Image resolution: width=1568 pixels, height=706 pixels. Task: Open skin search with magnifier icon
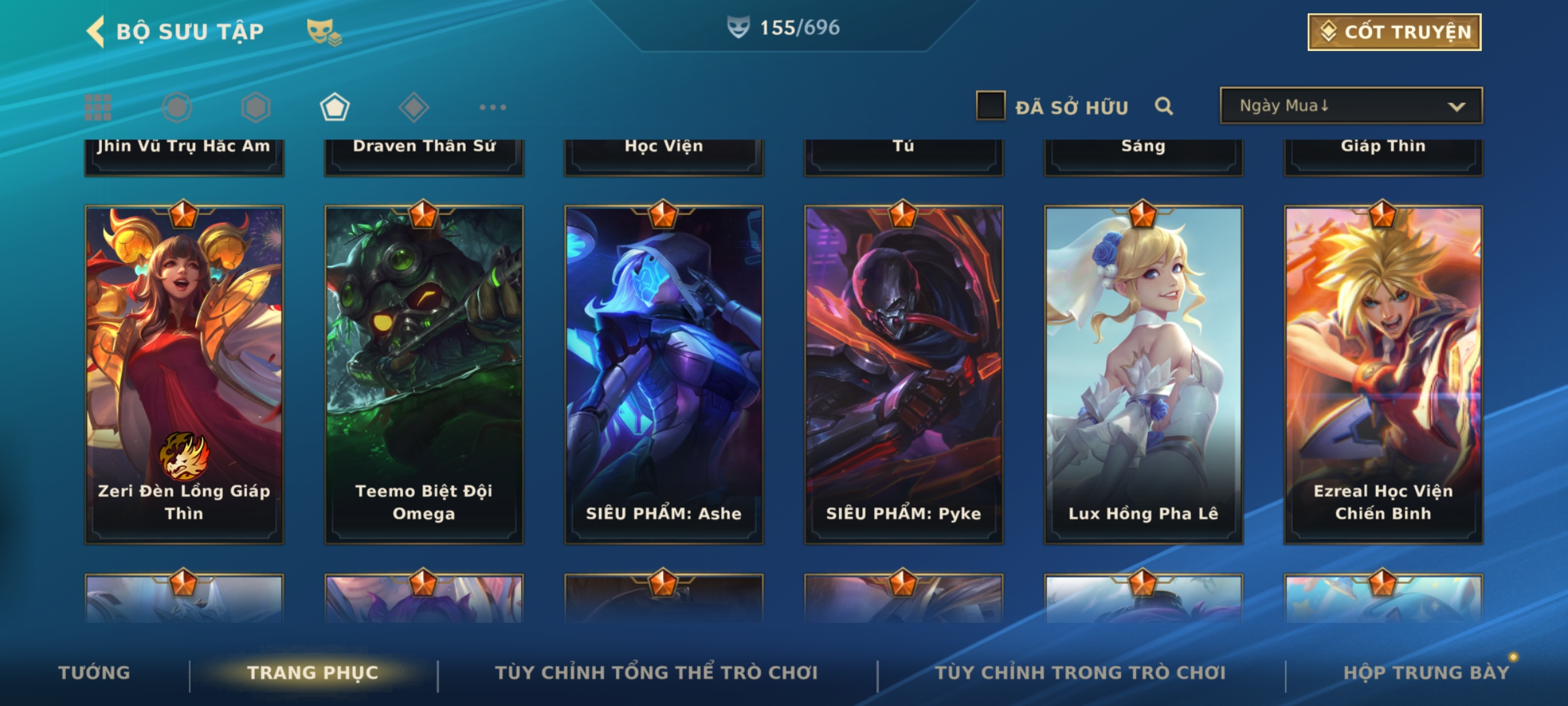click(1164, 106)
